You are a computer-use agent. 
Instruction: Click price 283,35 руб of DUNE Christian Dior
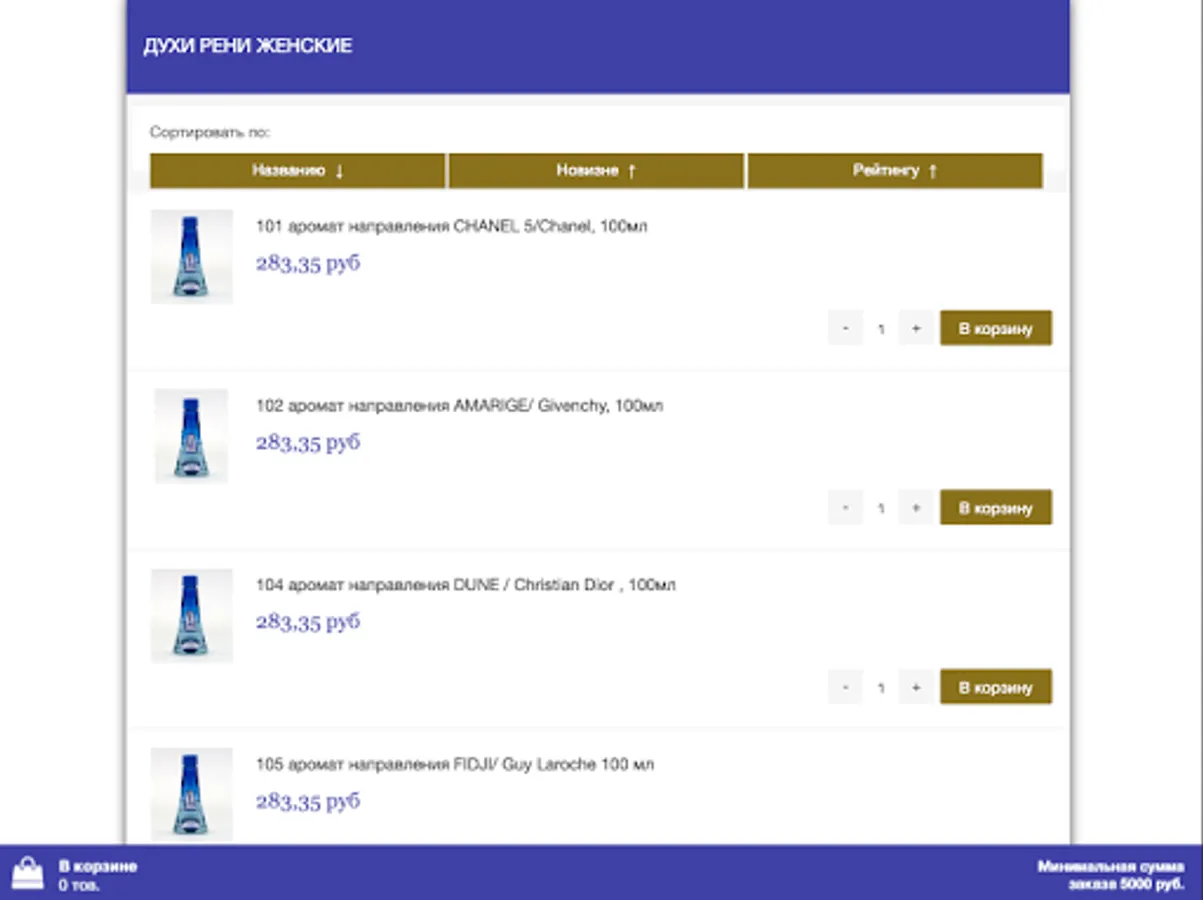pos(308,622)
